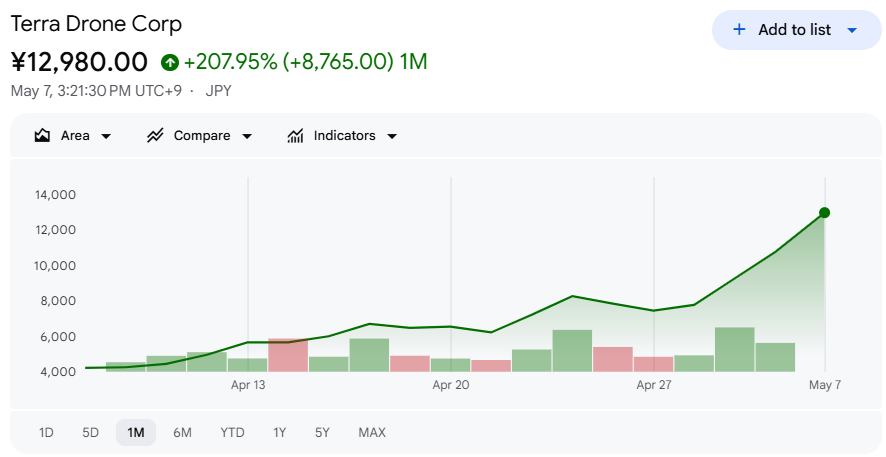Screen dimensions: 886x457
Task: Click the Indicators chart icon
Action: pyautogui.click(x=295, y=136)
